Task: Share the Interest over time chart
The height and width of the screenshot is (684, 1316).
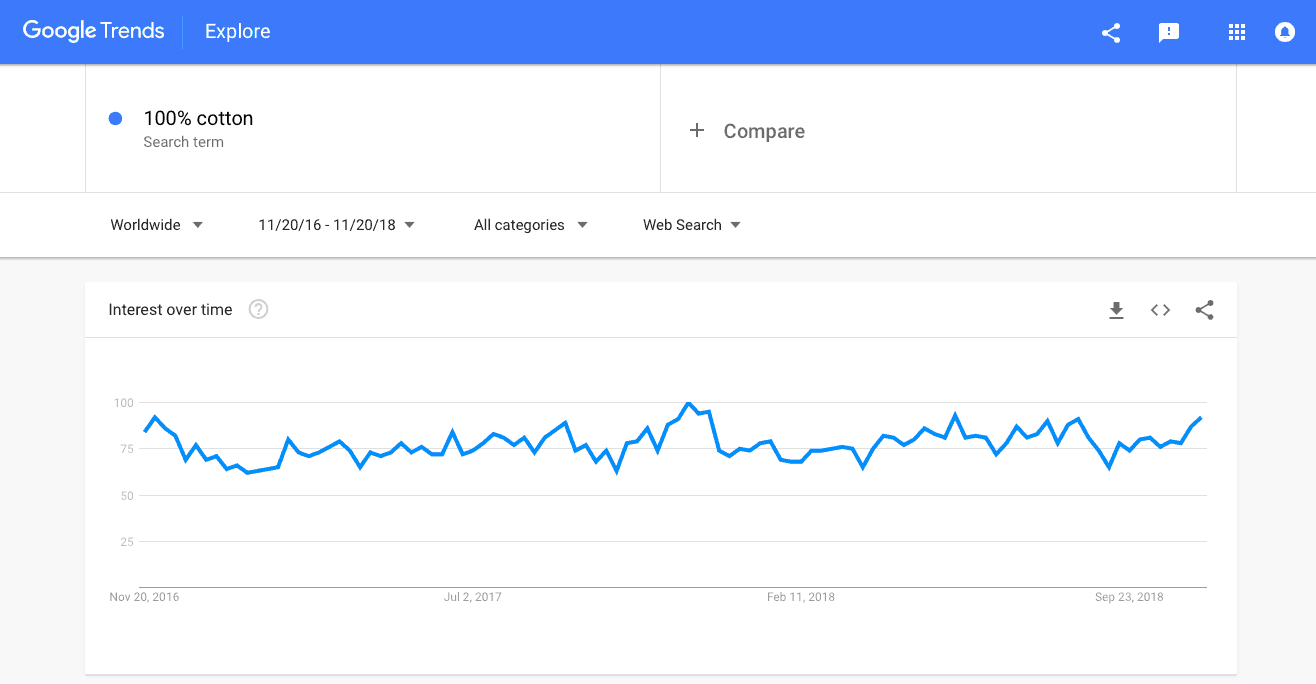Action: click(1204, 310)
